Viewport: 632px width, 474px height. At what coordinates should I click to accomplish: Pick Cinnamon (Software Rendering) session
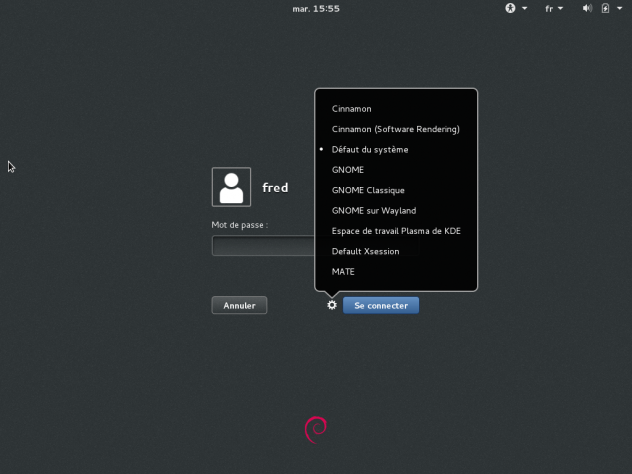(x=395, y=129)
